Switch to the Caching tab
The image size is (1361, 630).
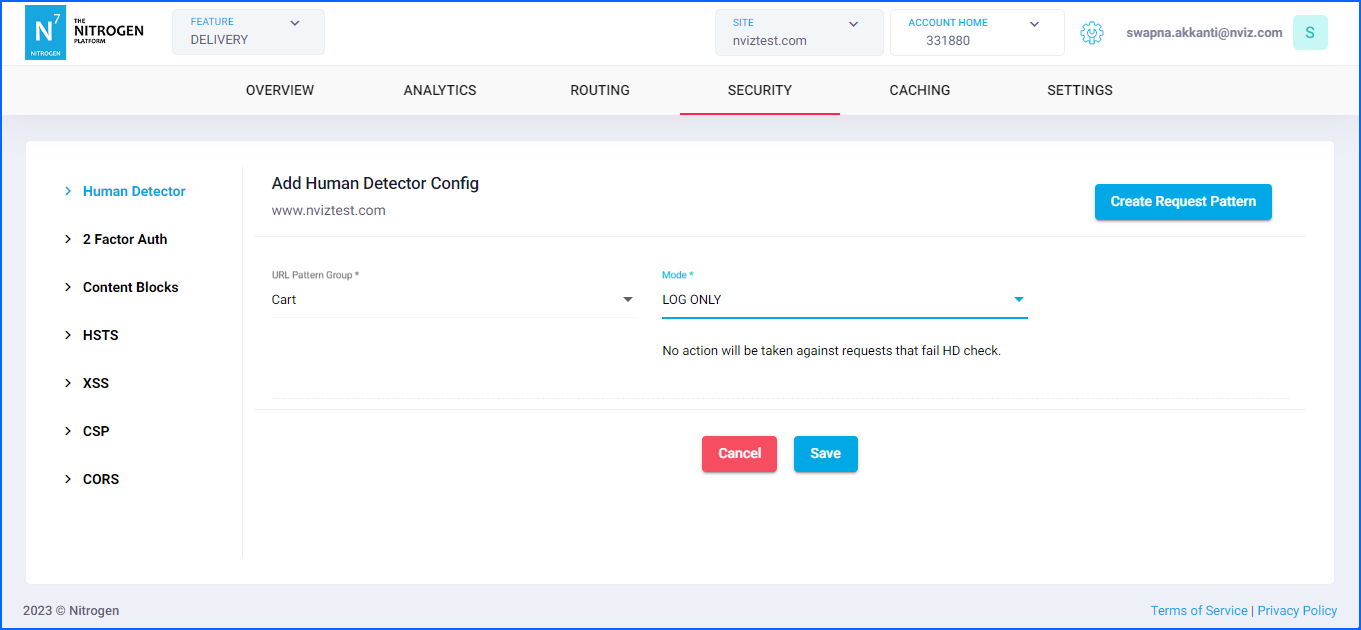click(919, 90)
